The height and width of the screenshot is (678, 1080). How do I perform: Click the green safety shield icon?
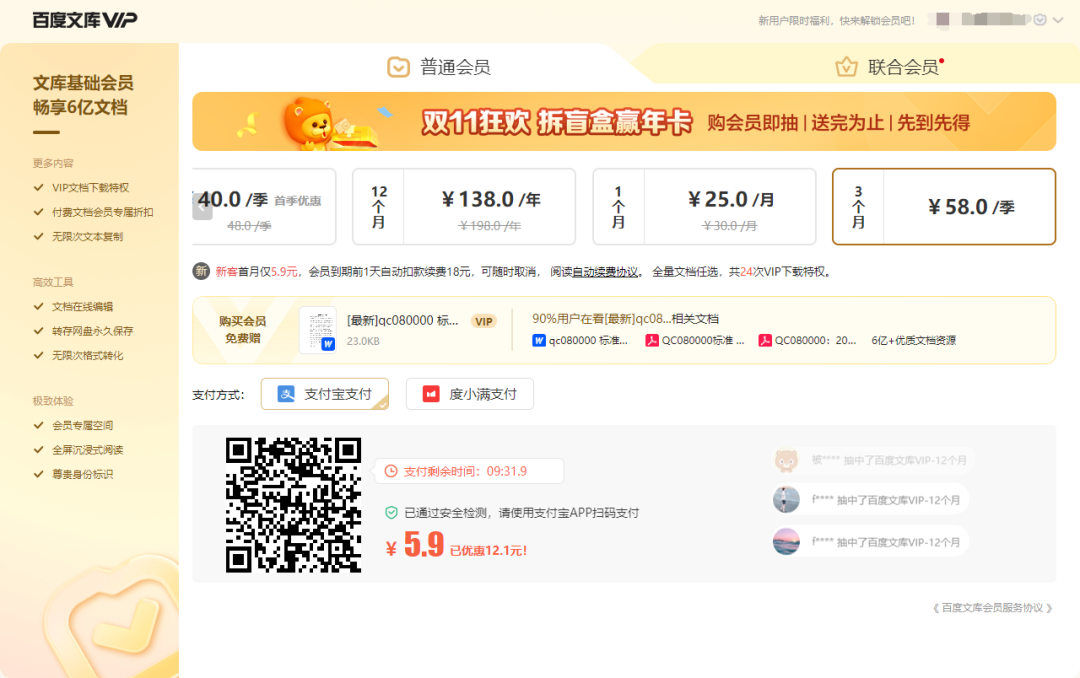[x=391, y=513]
